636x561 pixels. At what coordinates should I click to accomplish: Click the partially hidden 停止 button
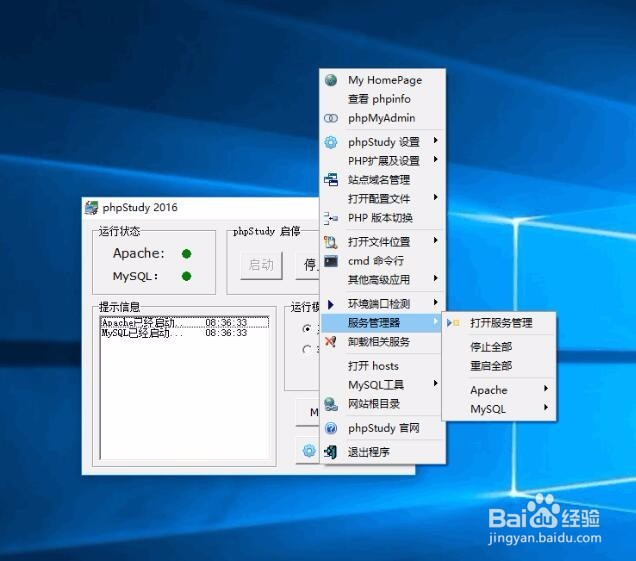[308, 265]
